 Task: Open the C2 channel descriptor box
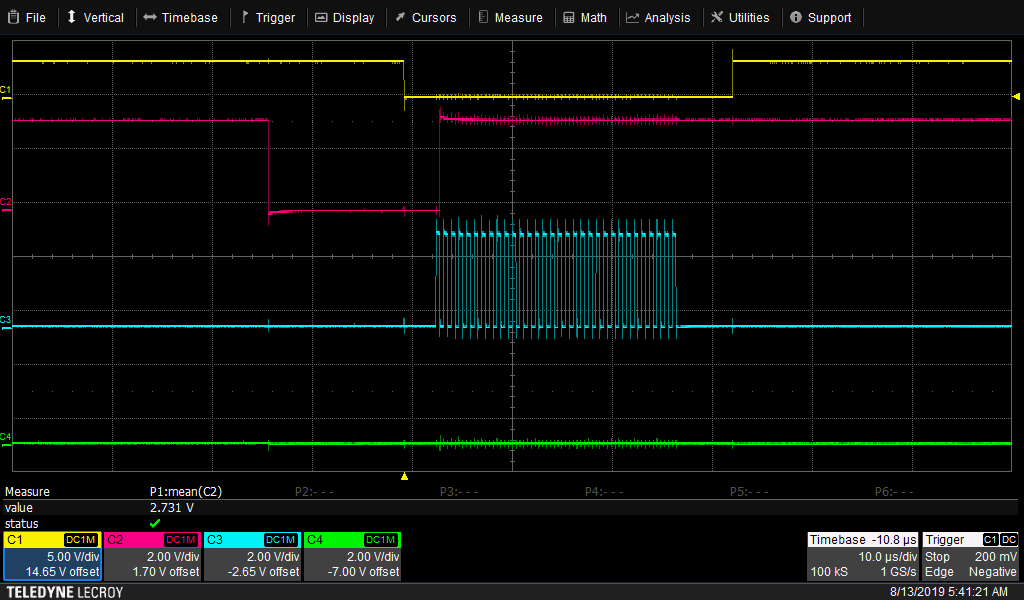pos(152,556)
